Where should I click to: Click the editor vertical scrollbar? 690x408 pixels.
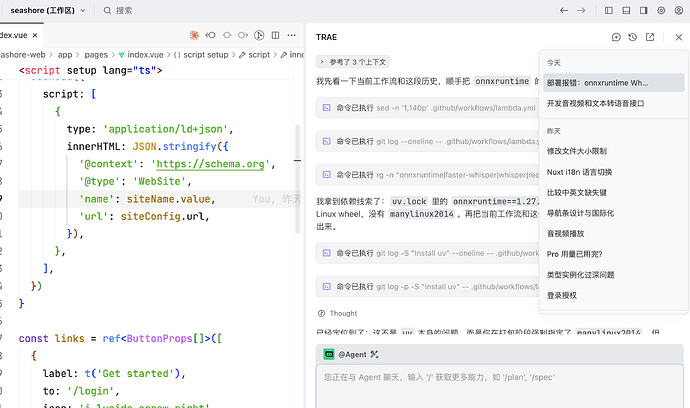point(297,178)
